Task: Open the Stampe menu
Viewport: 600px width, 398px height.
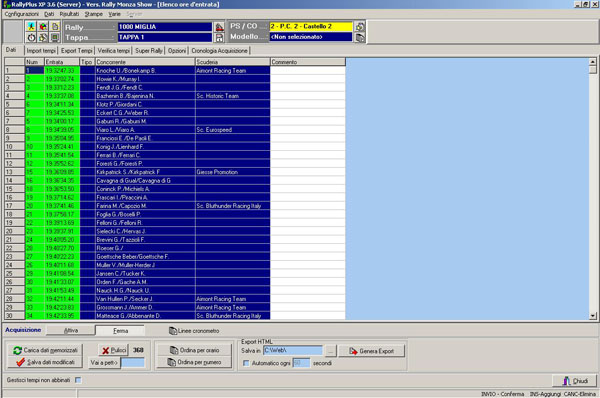Action: 94,14
